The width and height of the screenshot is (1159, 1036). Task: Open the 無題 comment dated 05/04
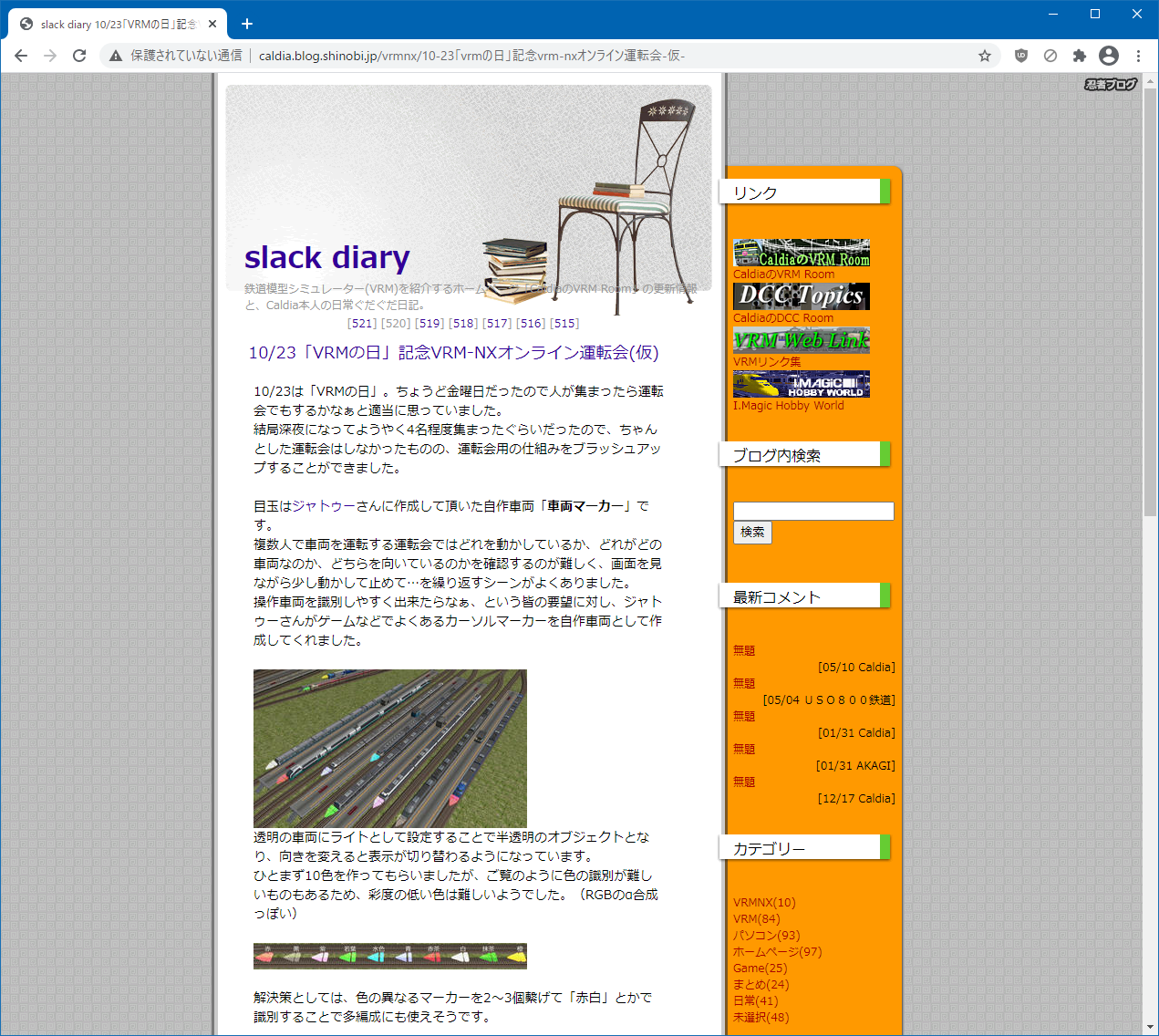pyautogui.click(x=744, y=684)
